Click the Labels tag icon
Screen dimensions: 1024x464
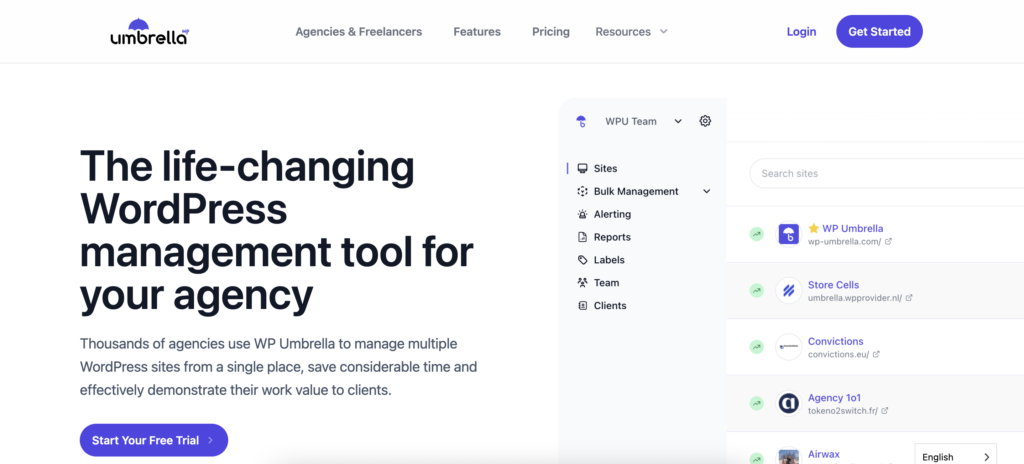point(583,260)
